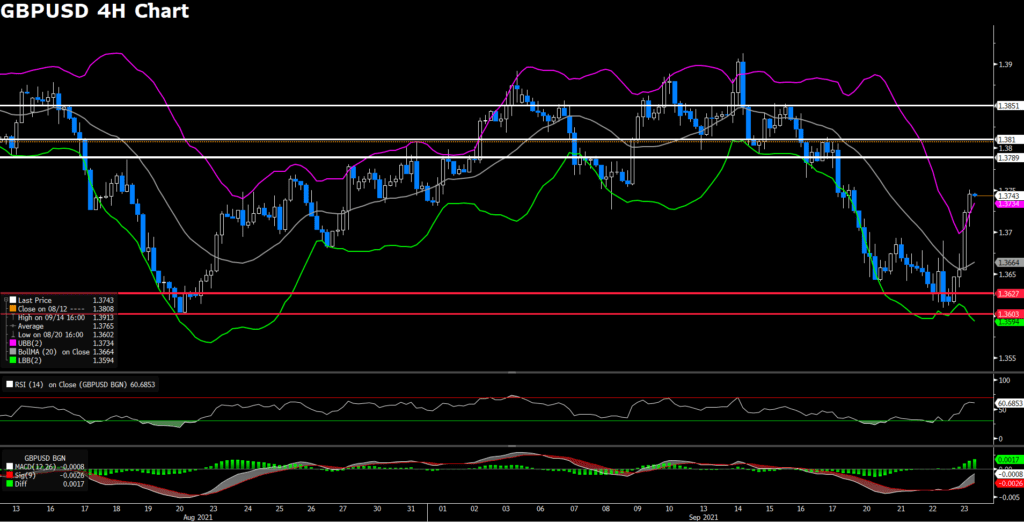Screen dimensions: 1024x522
Task: Click the 1.3808 value in legend
Action: (x=103, y=309)
